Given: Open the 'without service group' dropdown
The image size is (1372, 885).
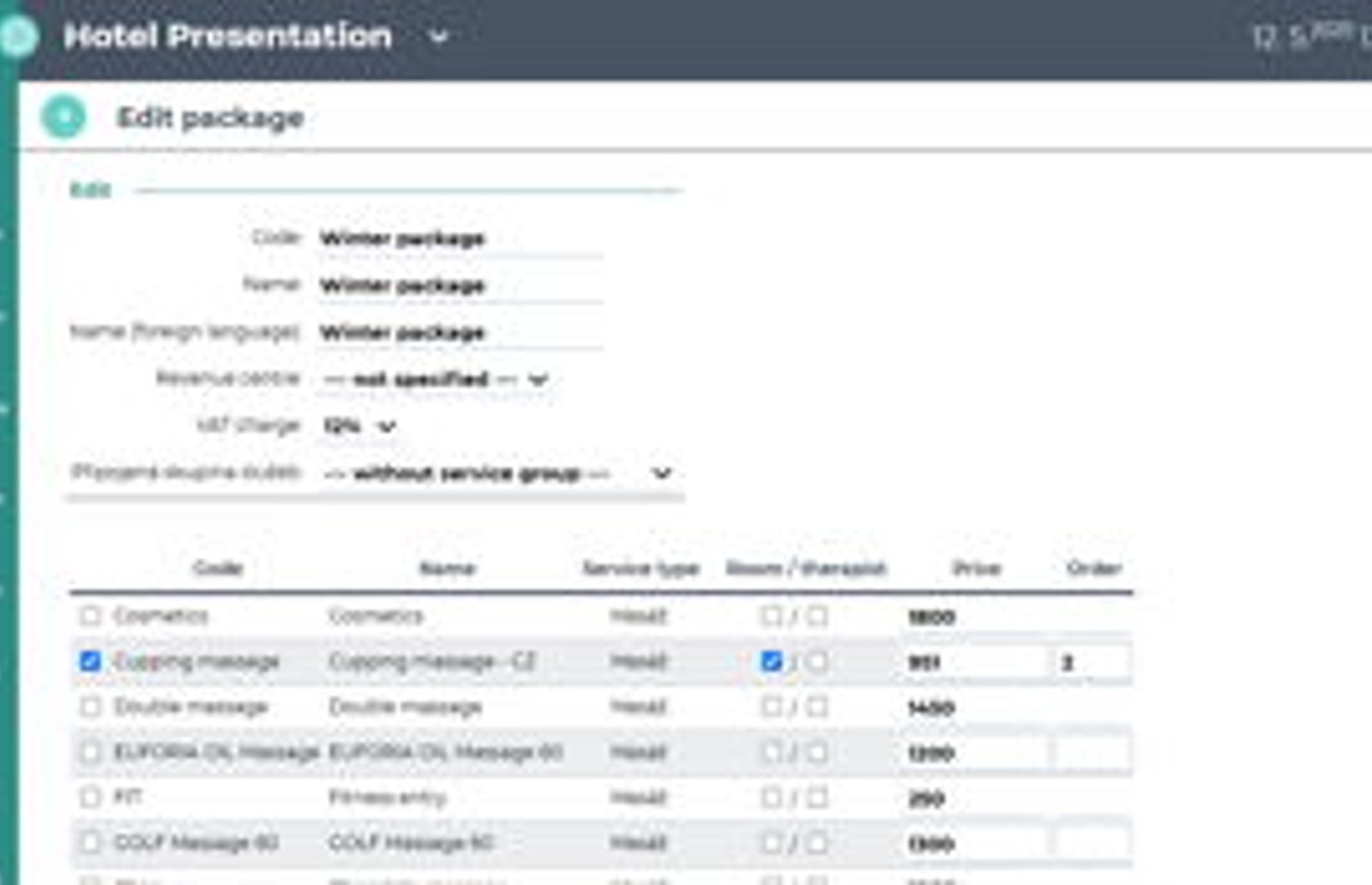Looking at the screenshot, I should tap(498, 473).
